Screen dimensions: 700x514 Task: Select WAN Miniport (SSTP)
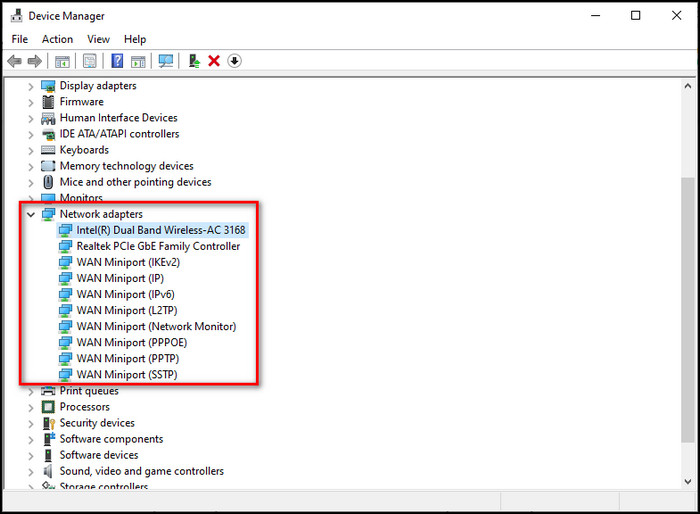(127, 375)
